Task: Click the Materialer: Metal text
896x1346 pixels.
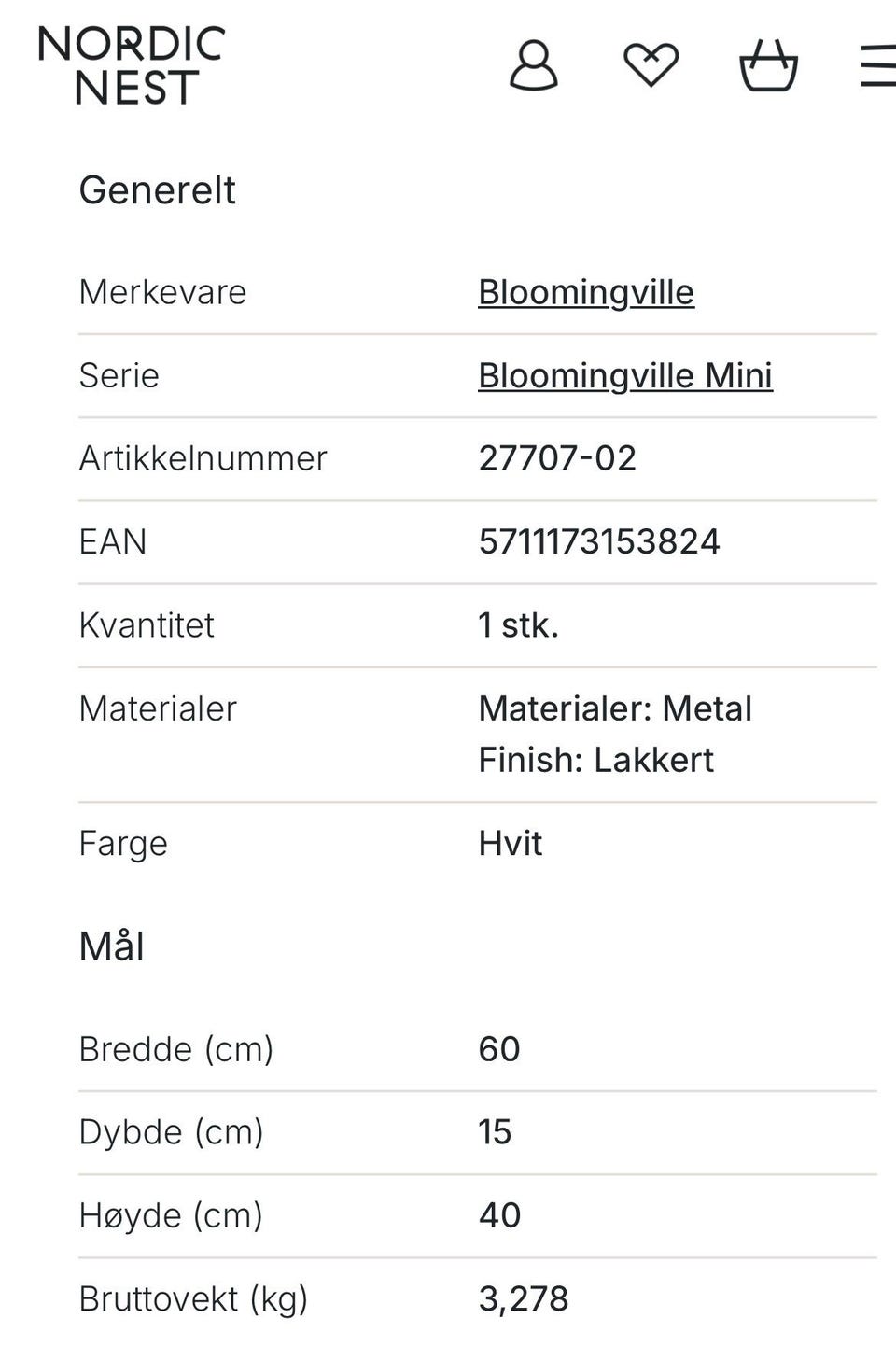Action: [x=615, y=708]
